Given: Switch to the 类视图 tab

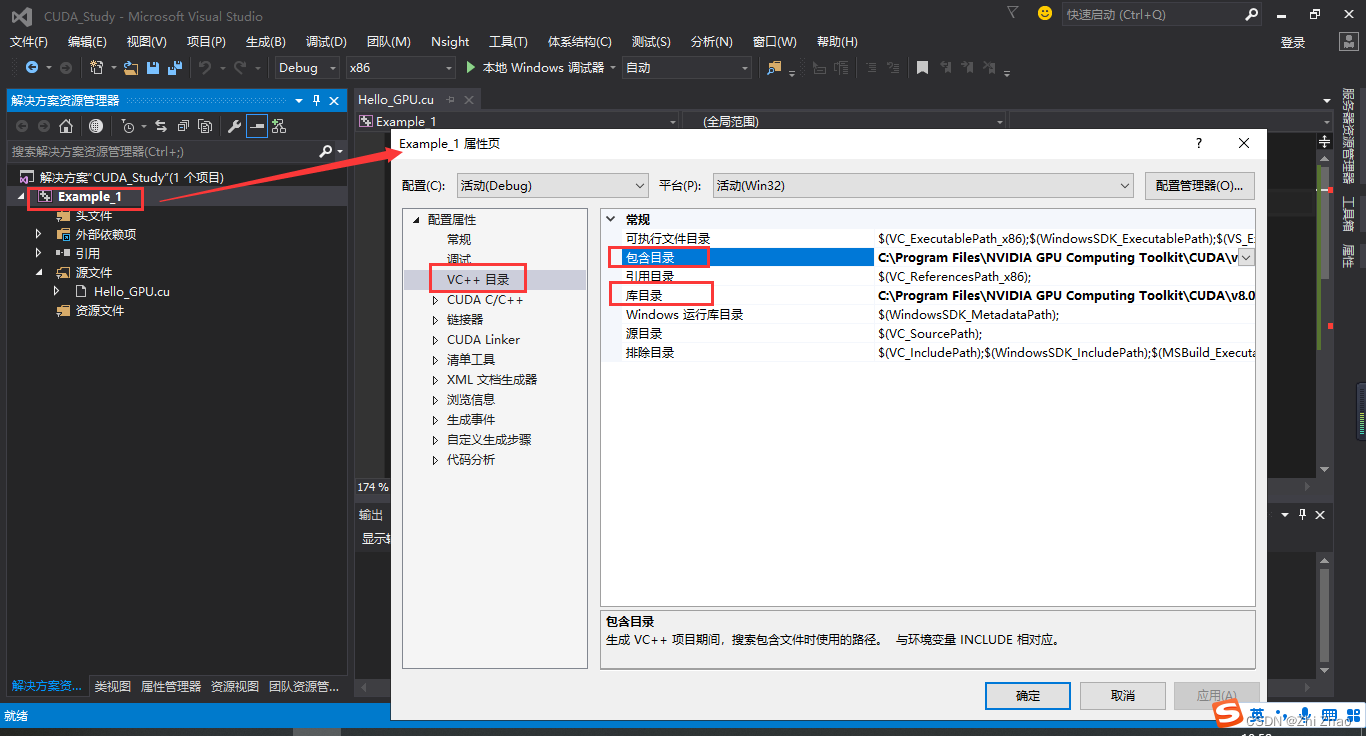Looking at the screenshot, I should coord(113,686).
